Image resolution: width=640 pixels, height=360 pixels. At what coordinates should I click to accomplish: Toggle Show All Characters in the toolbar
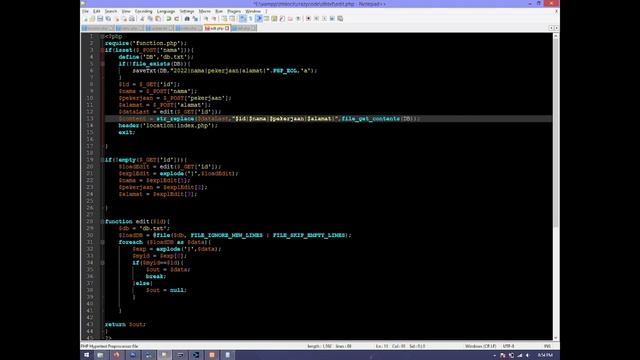point(250,19)
